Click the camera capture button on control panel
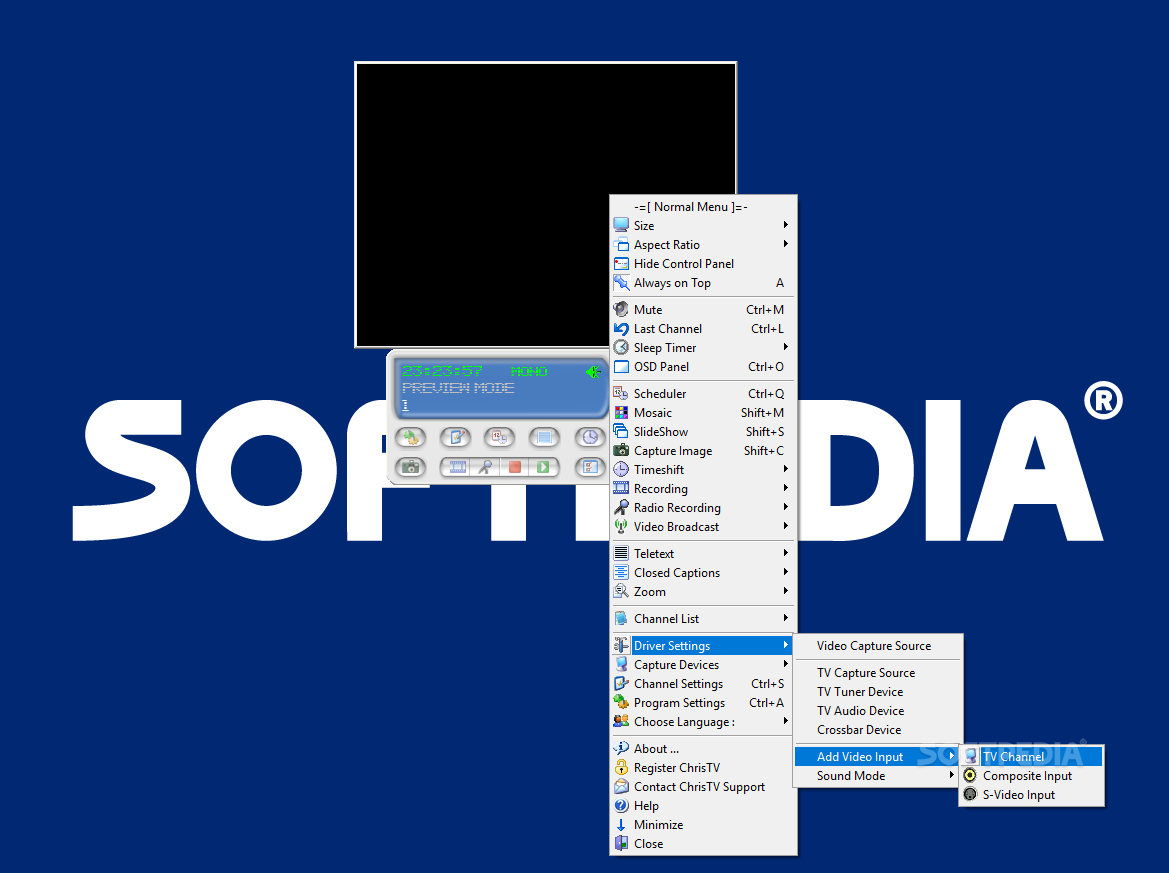Screen dimensions: 1169x873 tap(411, 467)
